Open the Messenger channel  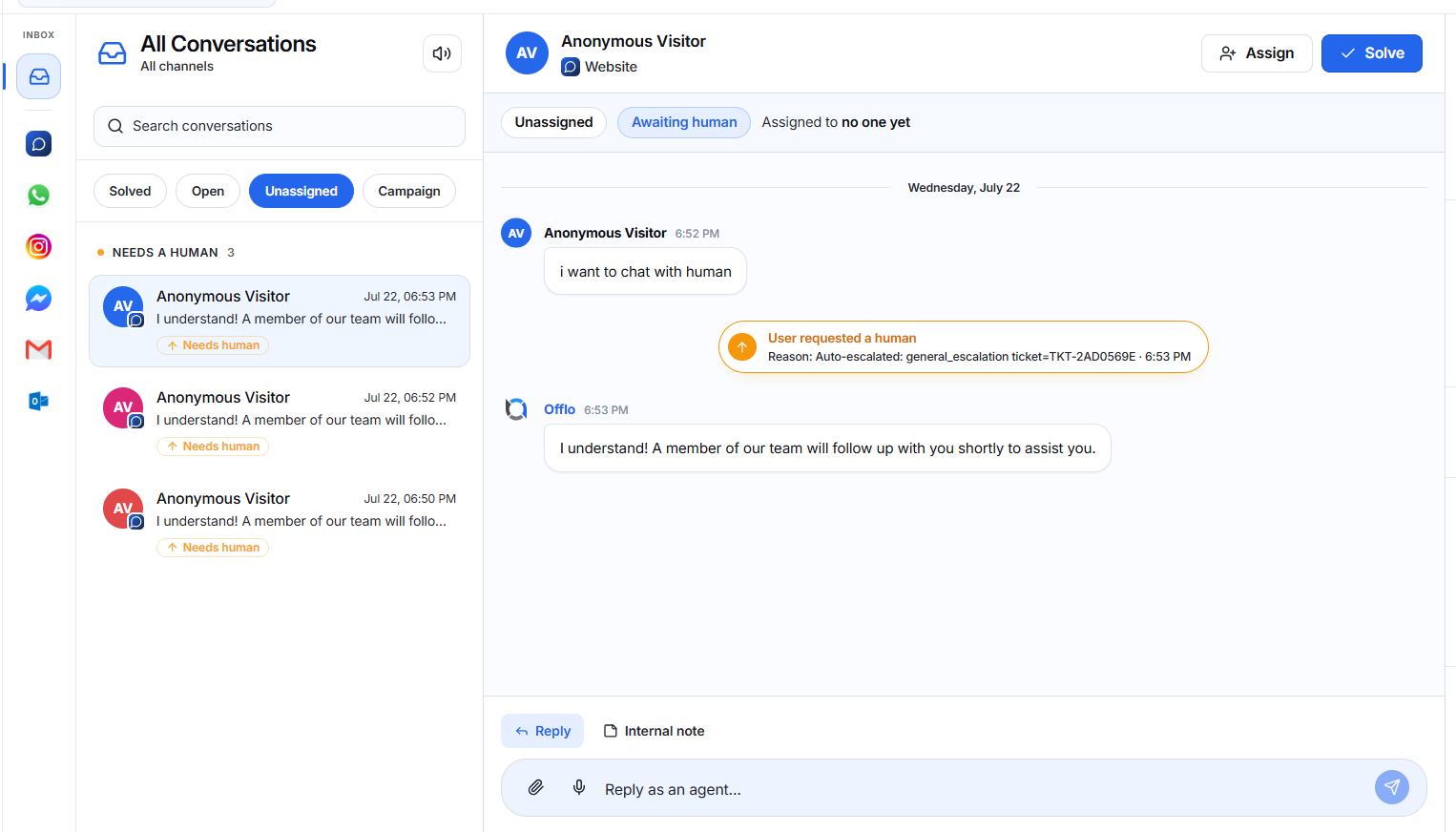(39, 299)
